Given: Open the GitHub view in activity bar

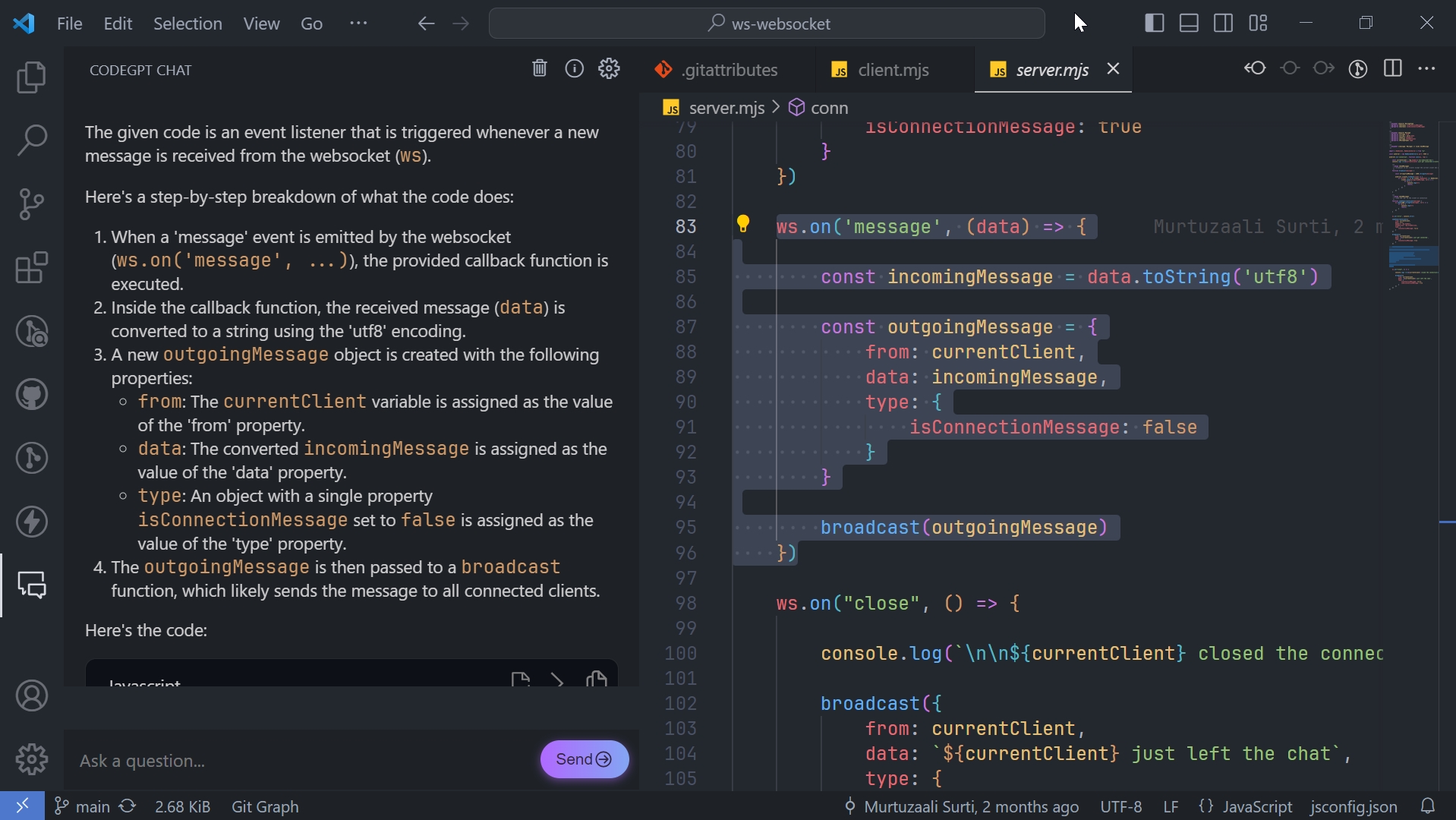Looking at the screenshot, I should tap(31, 395).
